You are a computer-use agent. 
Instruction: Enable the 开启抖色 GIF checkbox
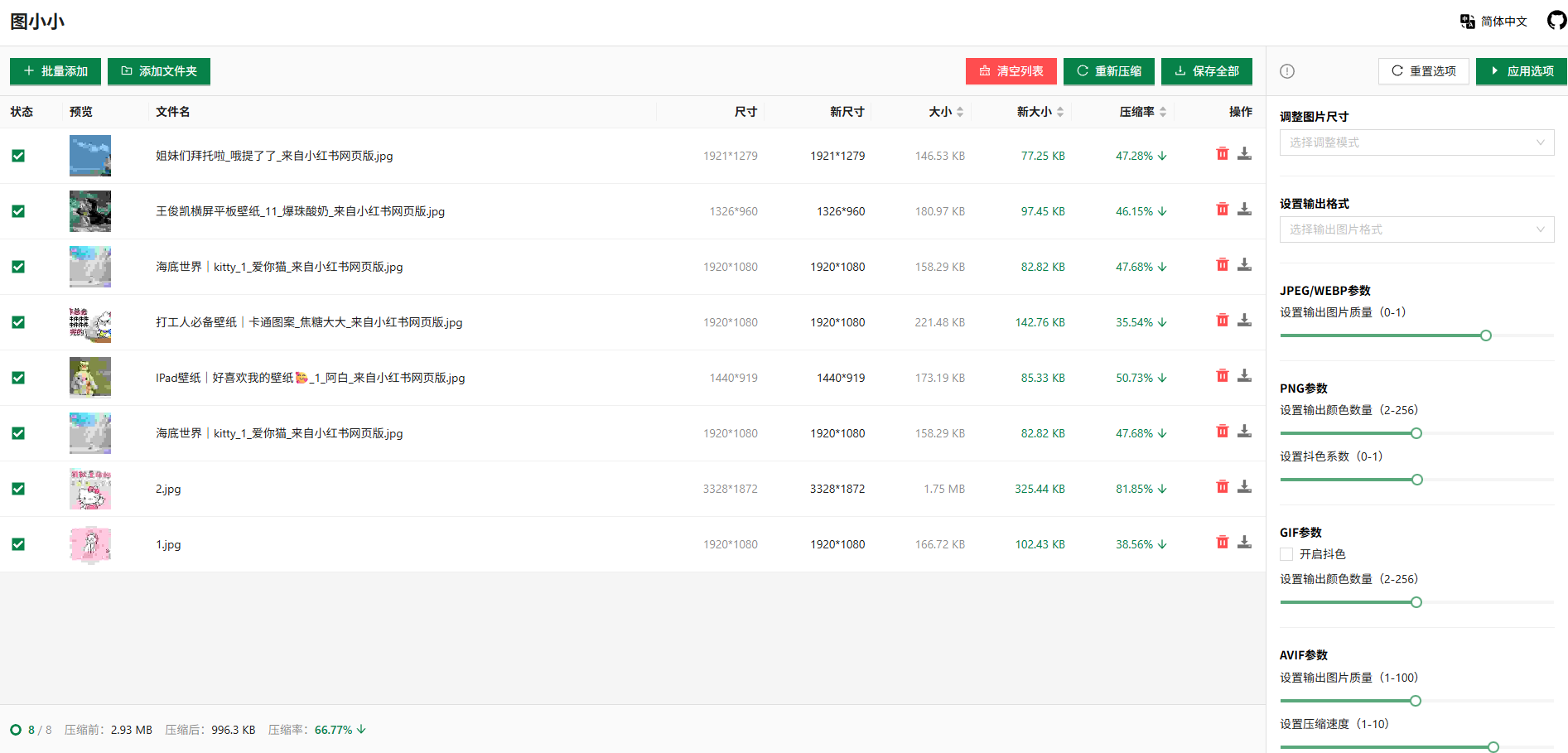tap(1286, 554)
